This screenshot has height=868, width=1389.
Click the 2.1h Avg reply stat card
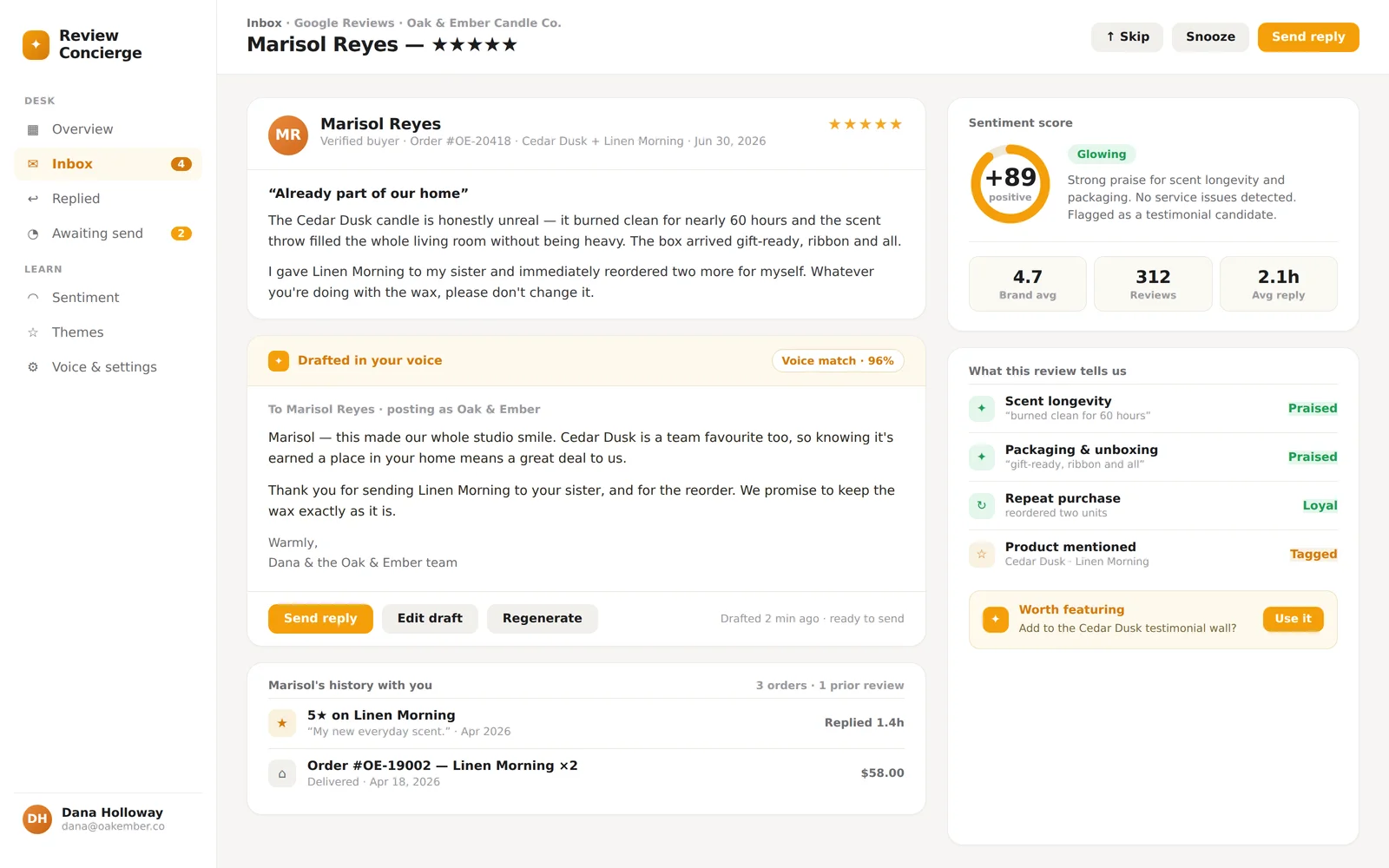[1279, 284]
